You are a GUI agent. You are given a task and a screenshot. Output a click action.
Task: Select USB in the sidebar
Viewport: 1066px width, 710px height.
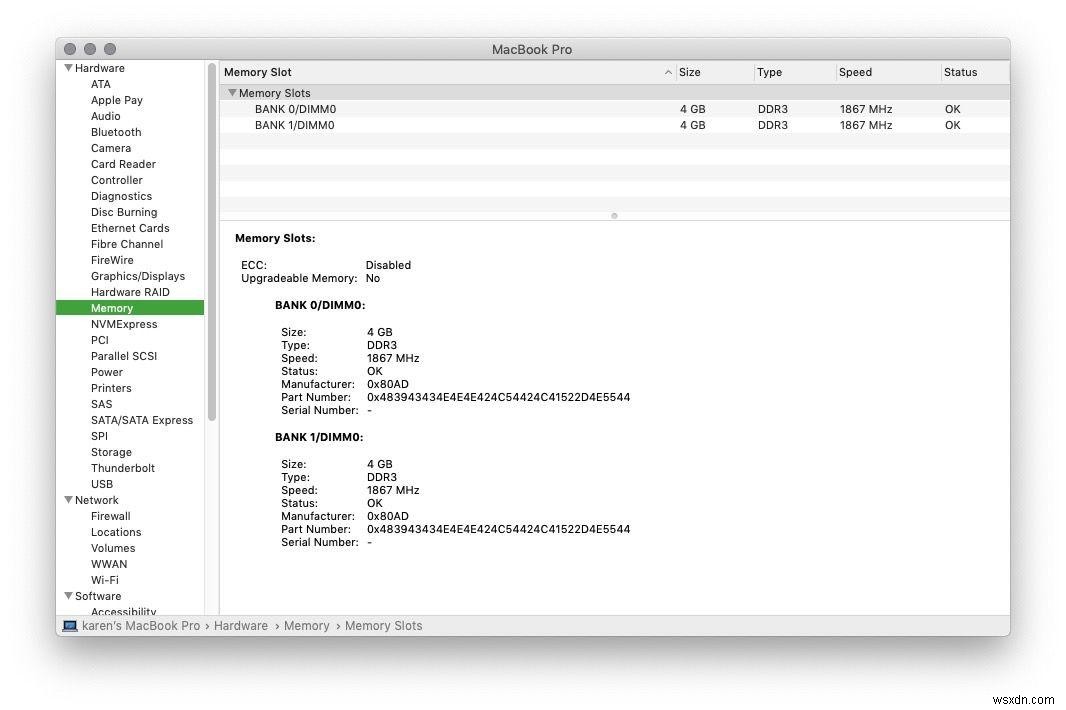102,484
